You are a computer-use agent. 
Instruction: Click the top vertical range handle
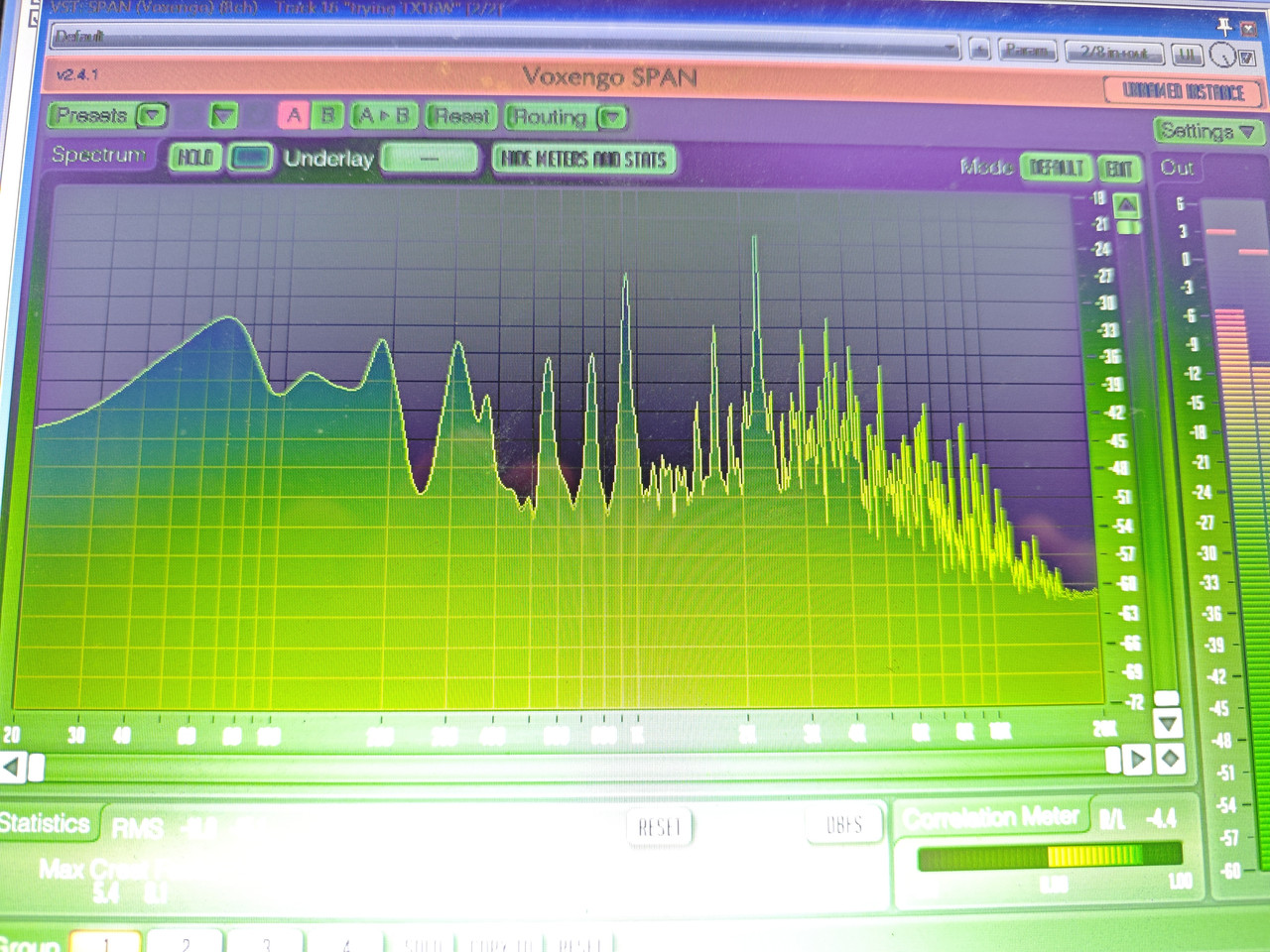coord(1129,227)
